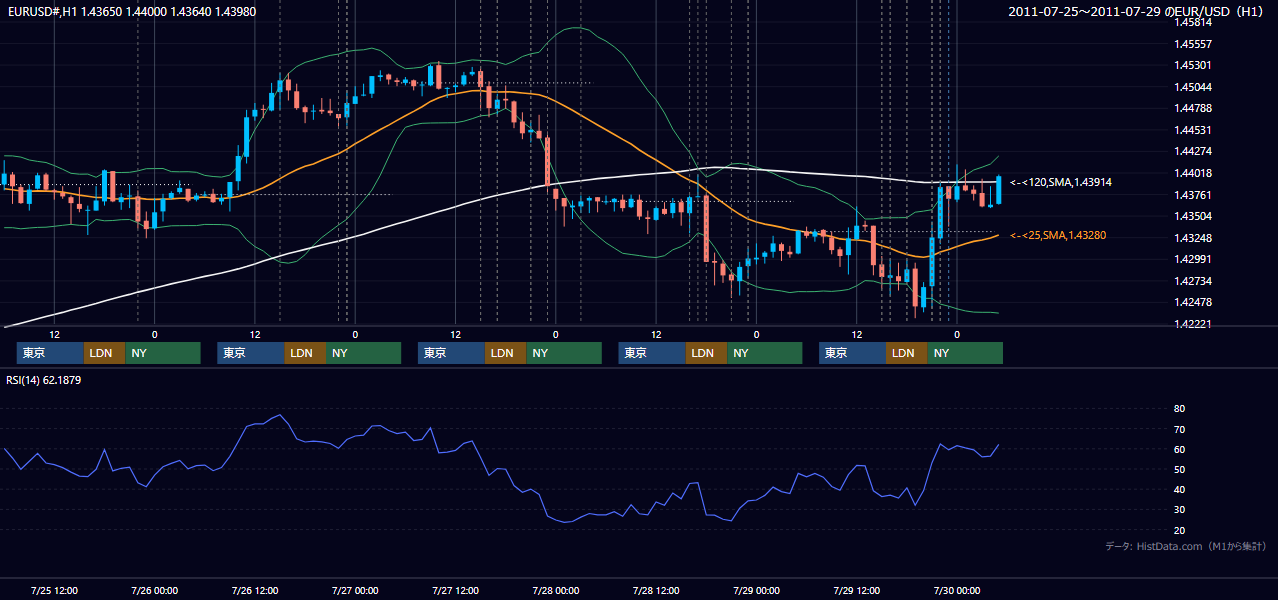Select the RSI(14) 62.1879 indicator label
Viewport: 1278px width, 600px height.
point(43,380)
